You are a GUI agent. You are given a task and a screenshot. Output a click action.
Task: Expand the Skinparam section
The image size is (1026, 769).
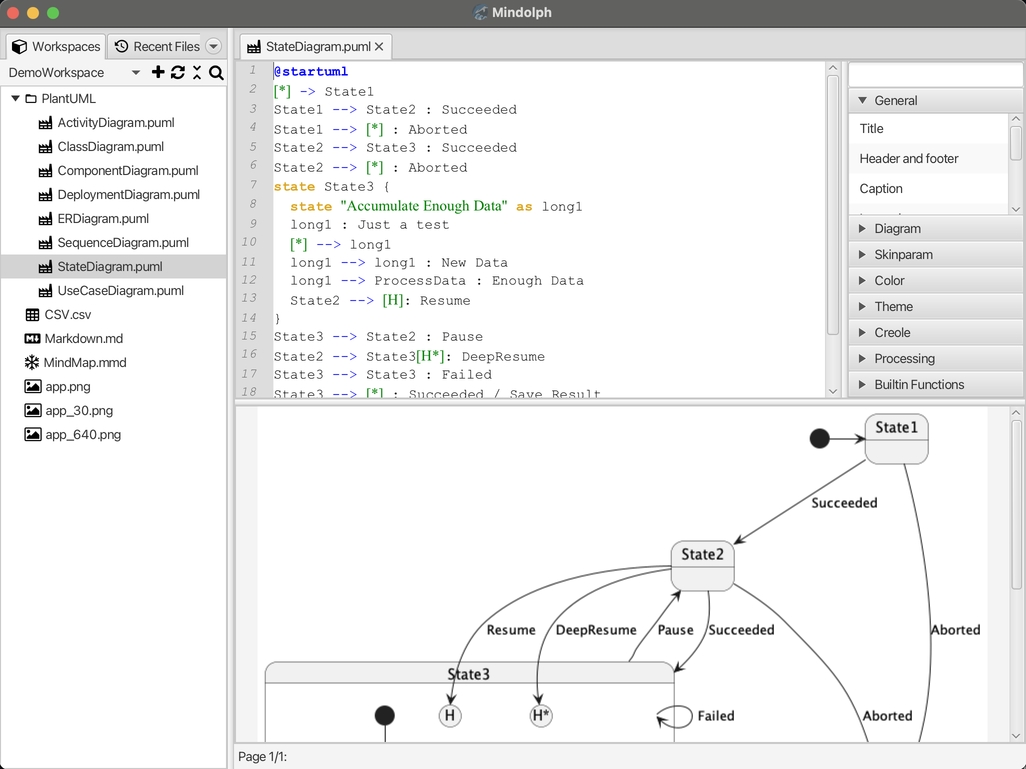tap(862, 255)
